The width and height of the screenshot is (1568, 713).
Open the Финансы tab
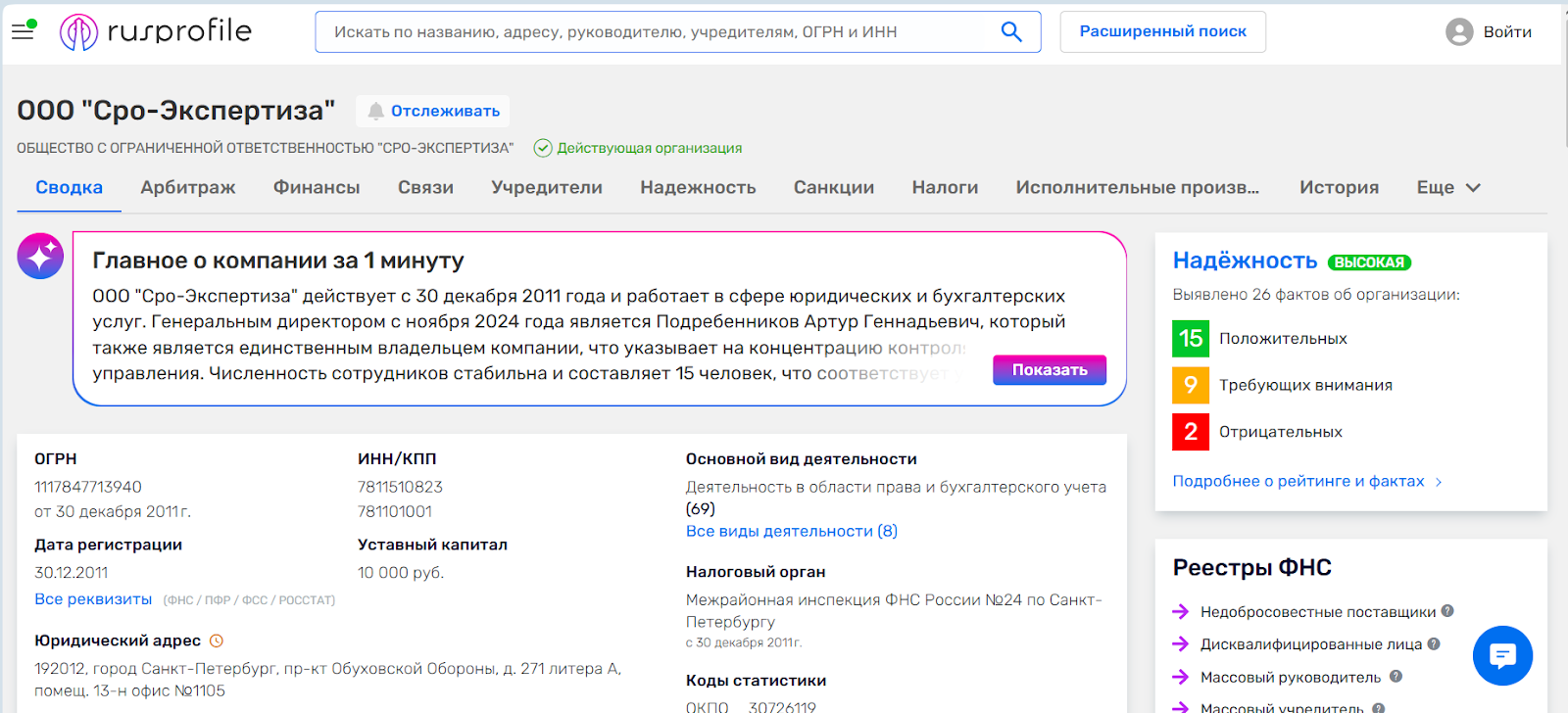tap(316, 187)
